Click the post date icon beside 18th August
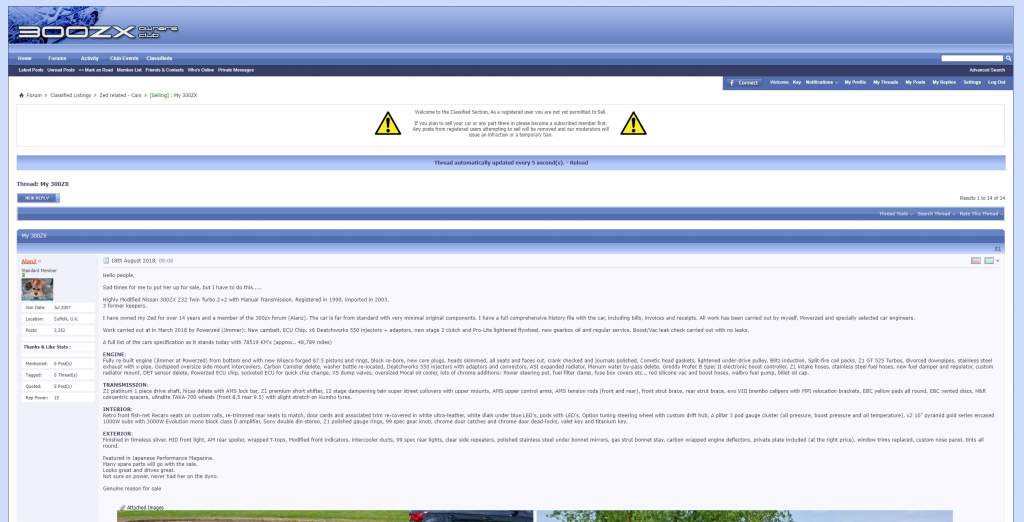This screenshot has height=522, width=1024. click(x=106, y=260)
